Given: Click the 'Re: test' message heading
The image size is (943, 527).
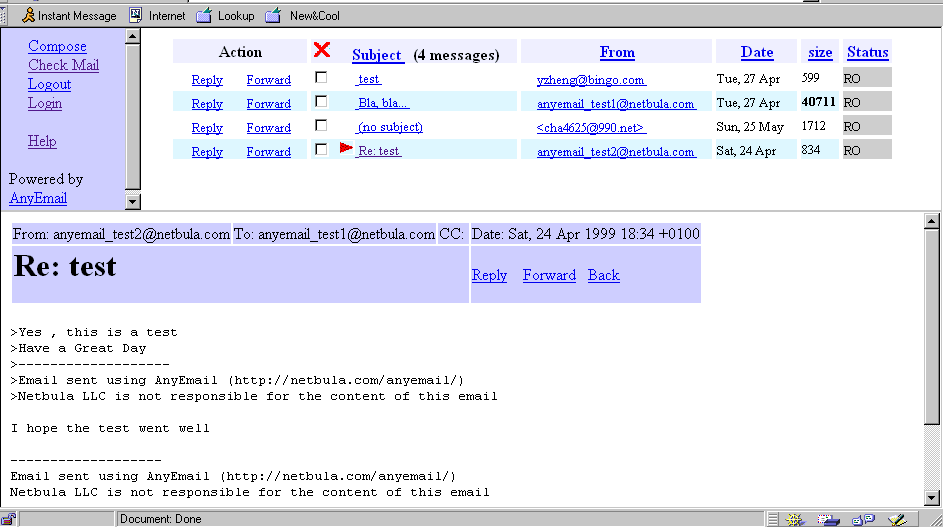Looking at the screenshot, I should [x=65, y=266].
